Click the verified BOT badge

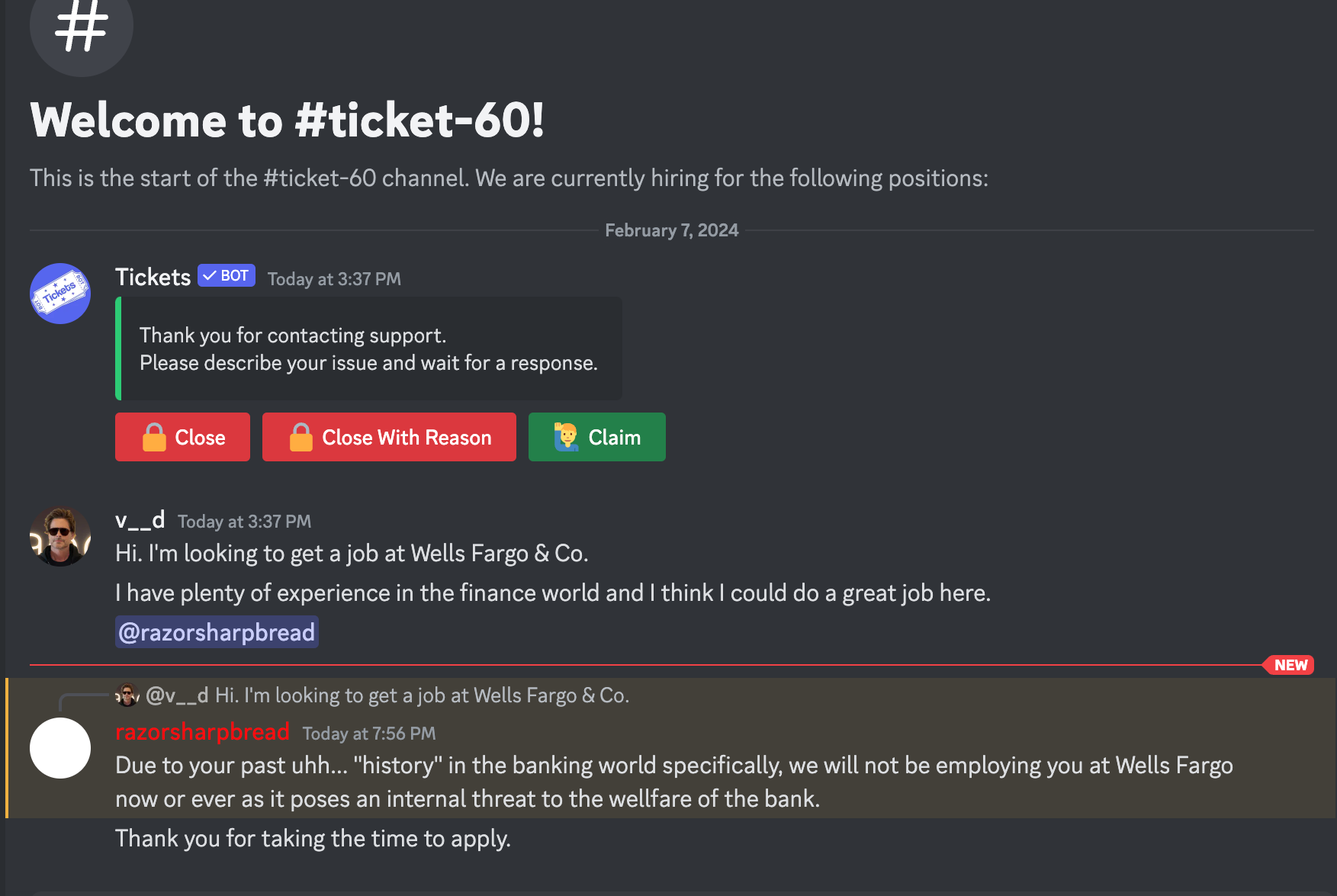[x=227, y=275]
